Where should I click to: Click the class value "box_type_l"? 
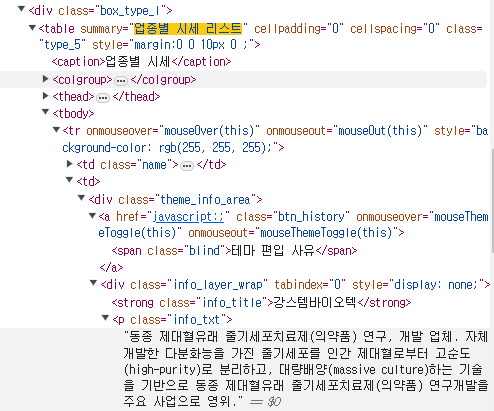(130, 11)
